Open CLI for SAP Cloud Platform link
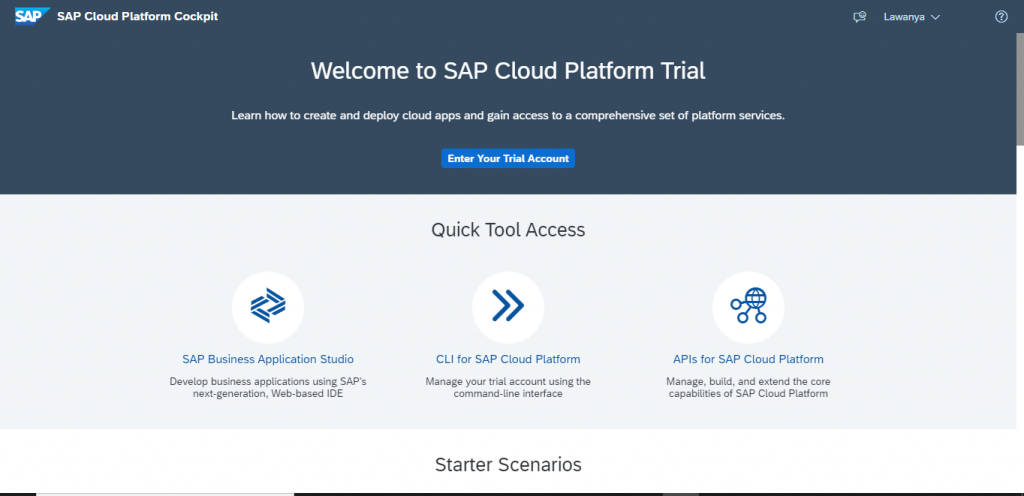Screen dimensions: 1024x496 [x=508, y=359]
